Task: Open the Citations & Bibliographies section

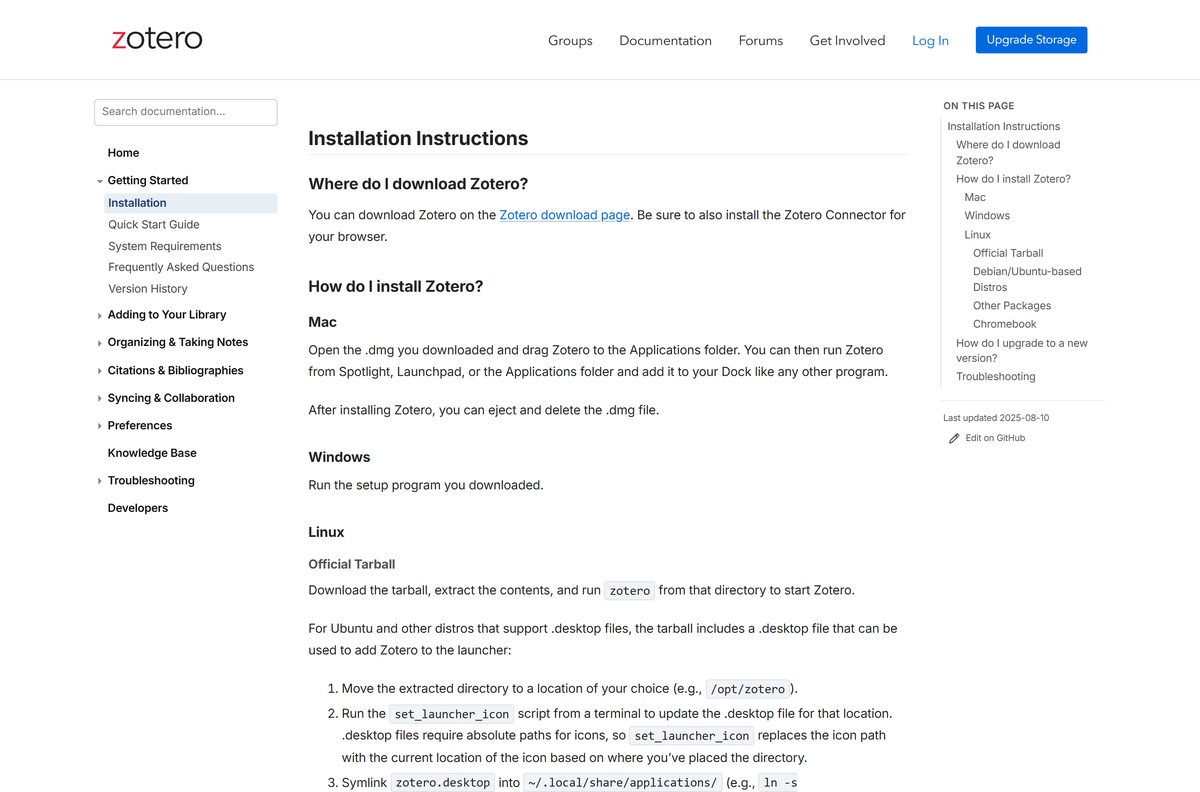Action: click(x=176, y=370)
